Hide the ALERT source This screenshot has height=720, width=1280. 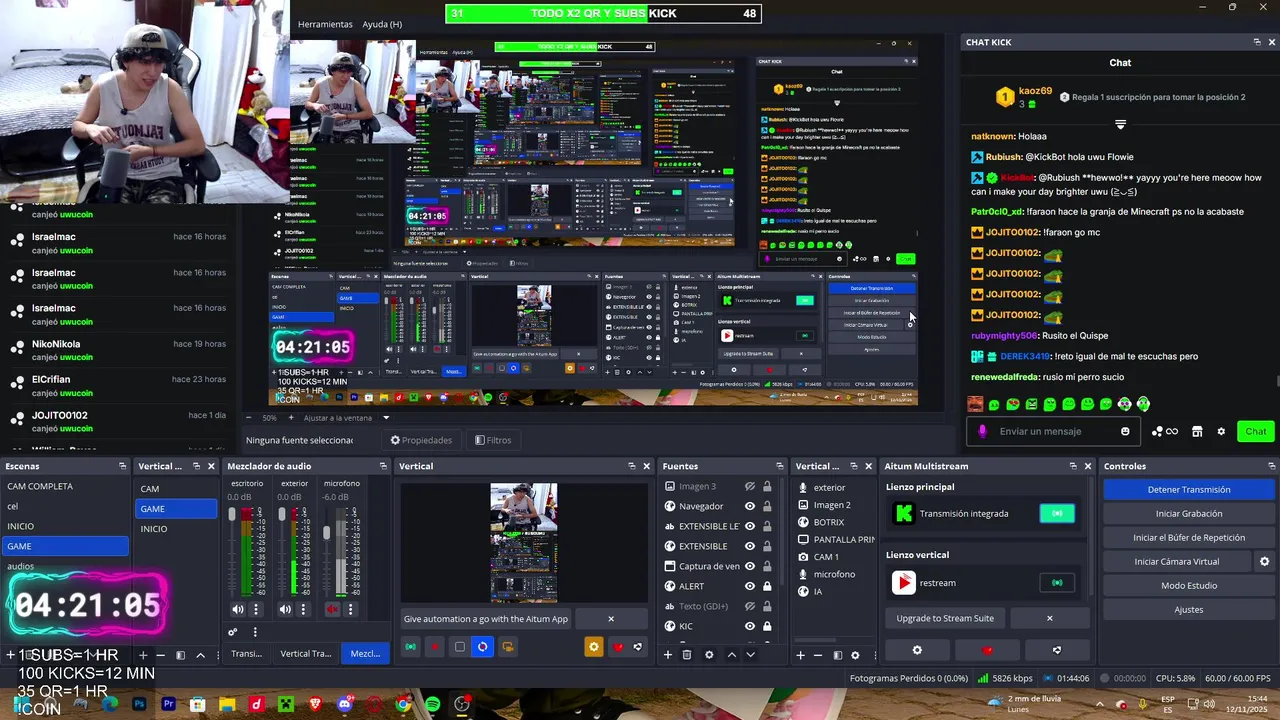pos(749,586)
